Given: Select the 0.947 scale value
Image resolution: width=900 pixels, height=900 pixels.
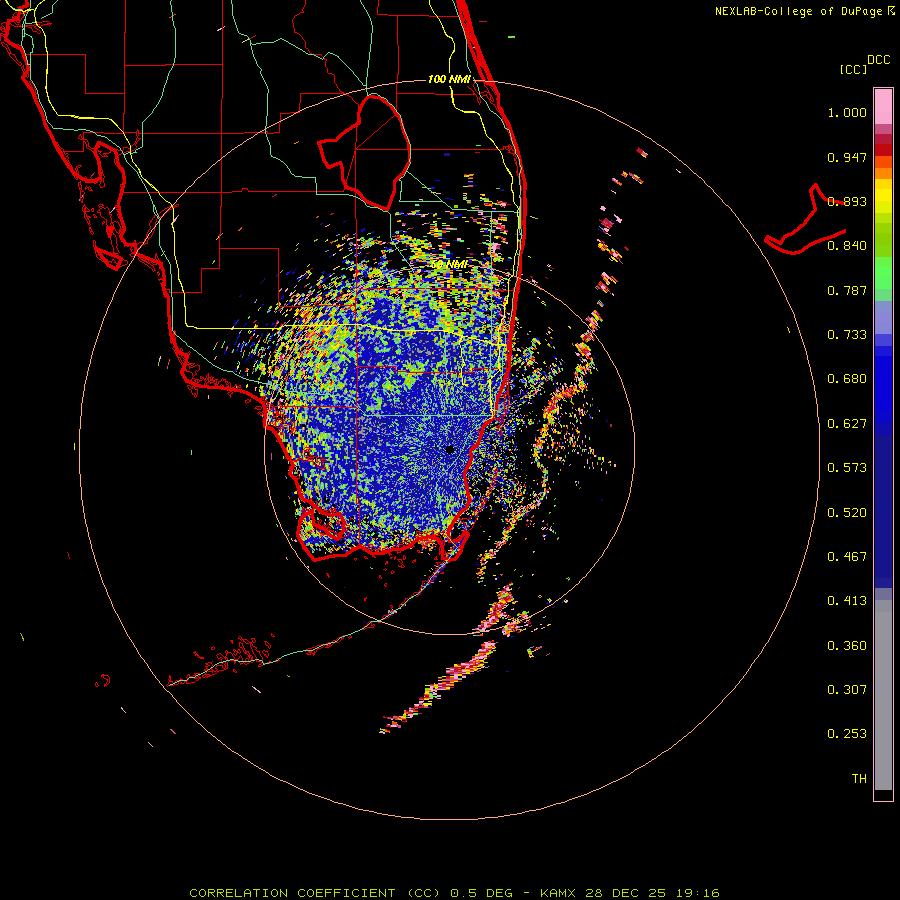Looking at the screenshot, I should pos(847,157).
